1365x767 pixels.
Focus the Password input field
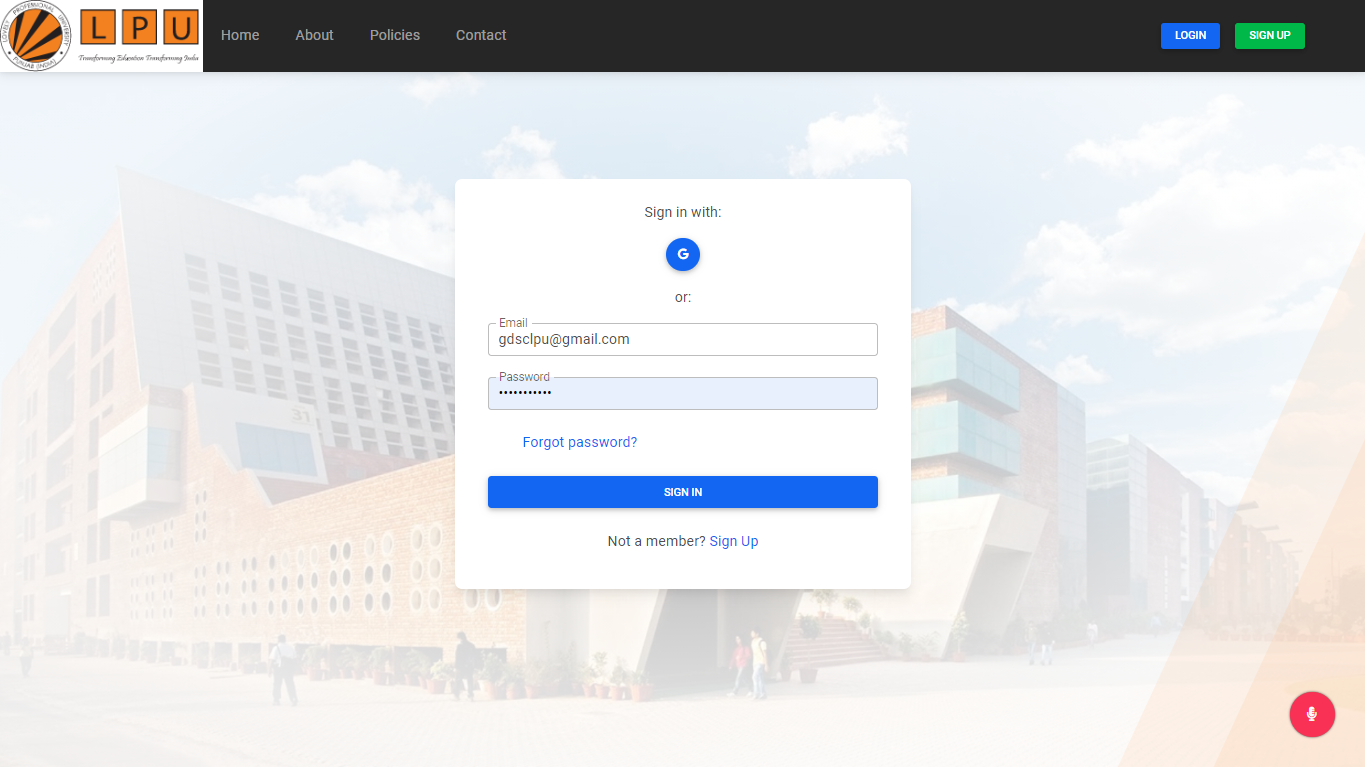tap(683, 393)
